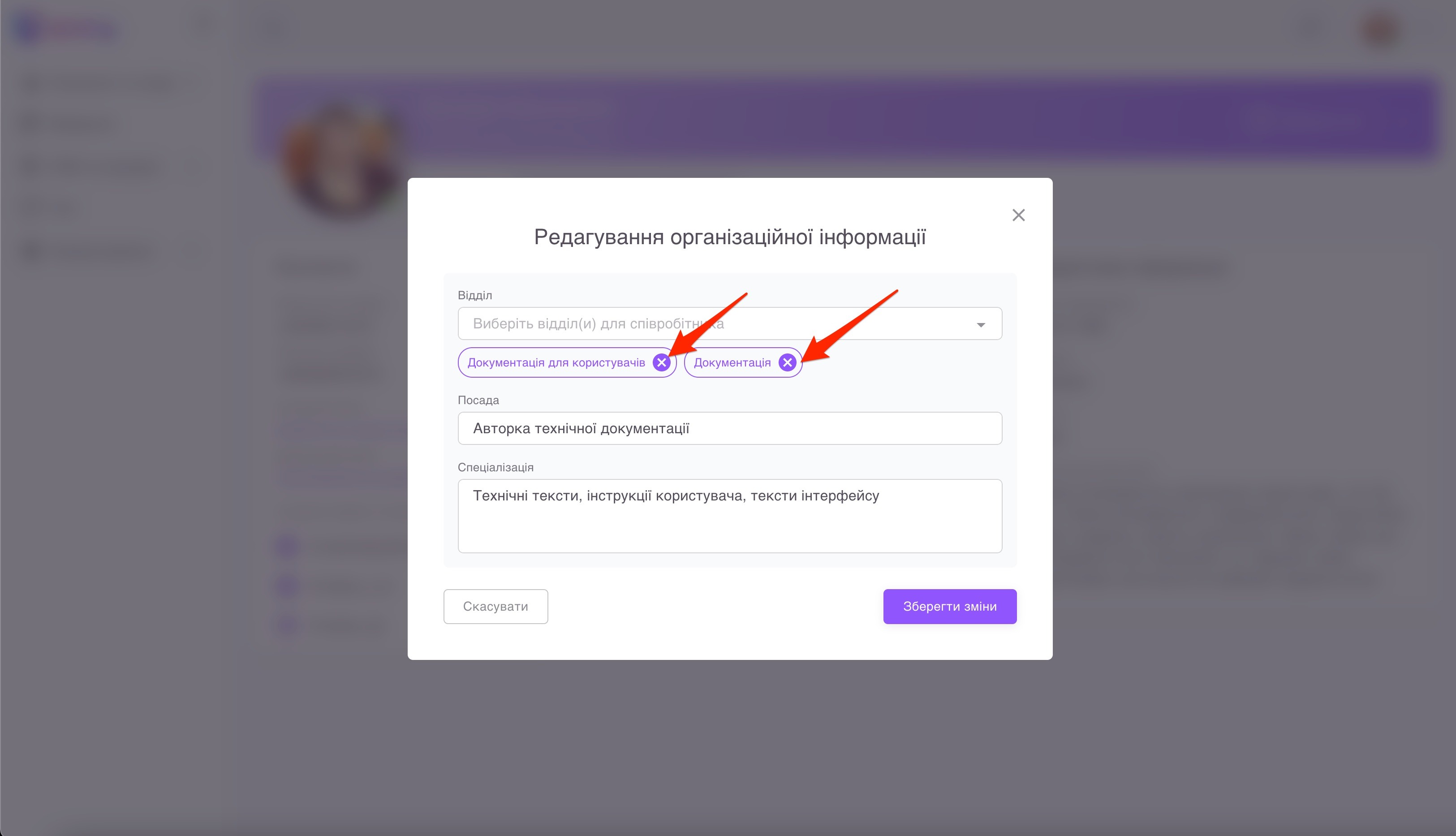Click the blurred employee profile photo
This screenshot has height=836, width=1456.
[342, 162]
